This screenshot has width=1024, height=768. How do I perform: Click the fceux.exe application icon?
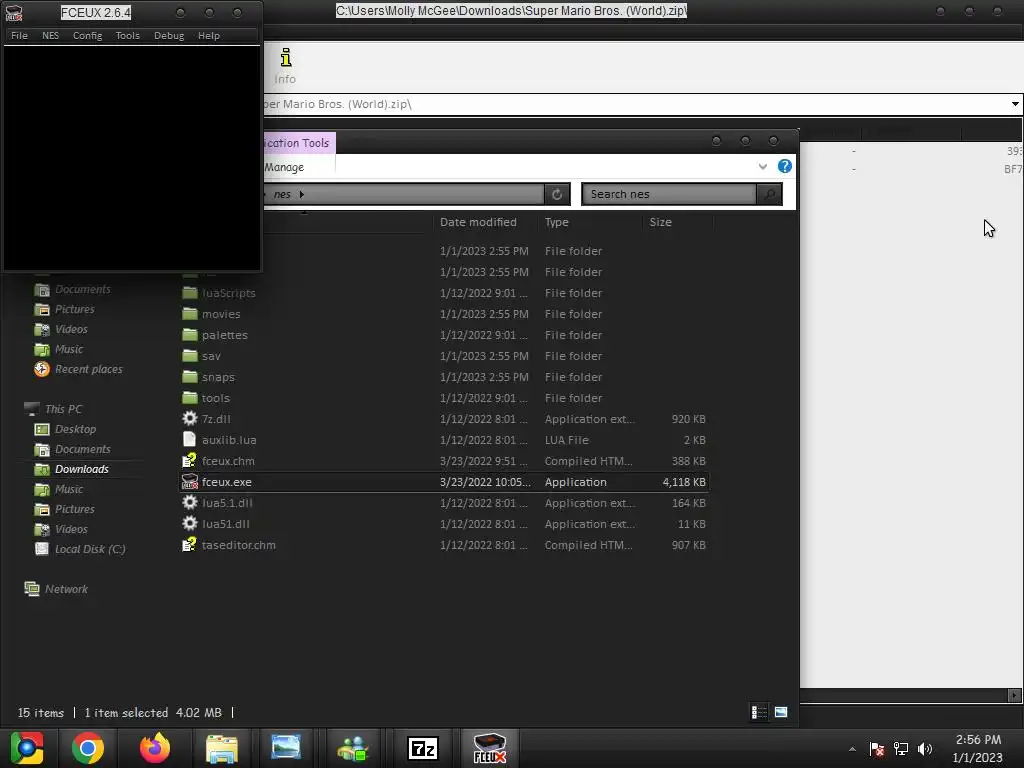[x=189, y=481]
